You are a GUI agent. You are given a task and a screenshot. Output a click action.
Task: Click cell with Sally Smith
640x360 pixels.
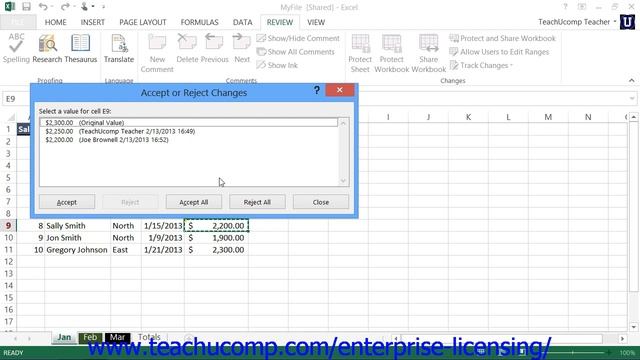pyautogui.click(x=77, y=226)
